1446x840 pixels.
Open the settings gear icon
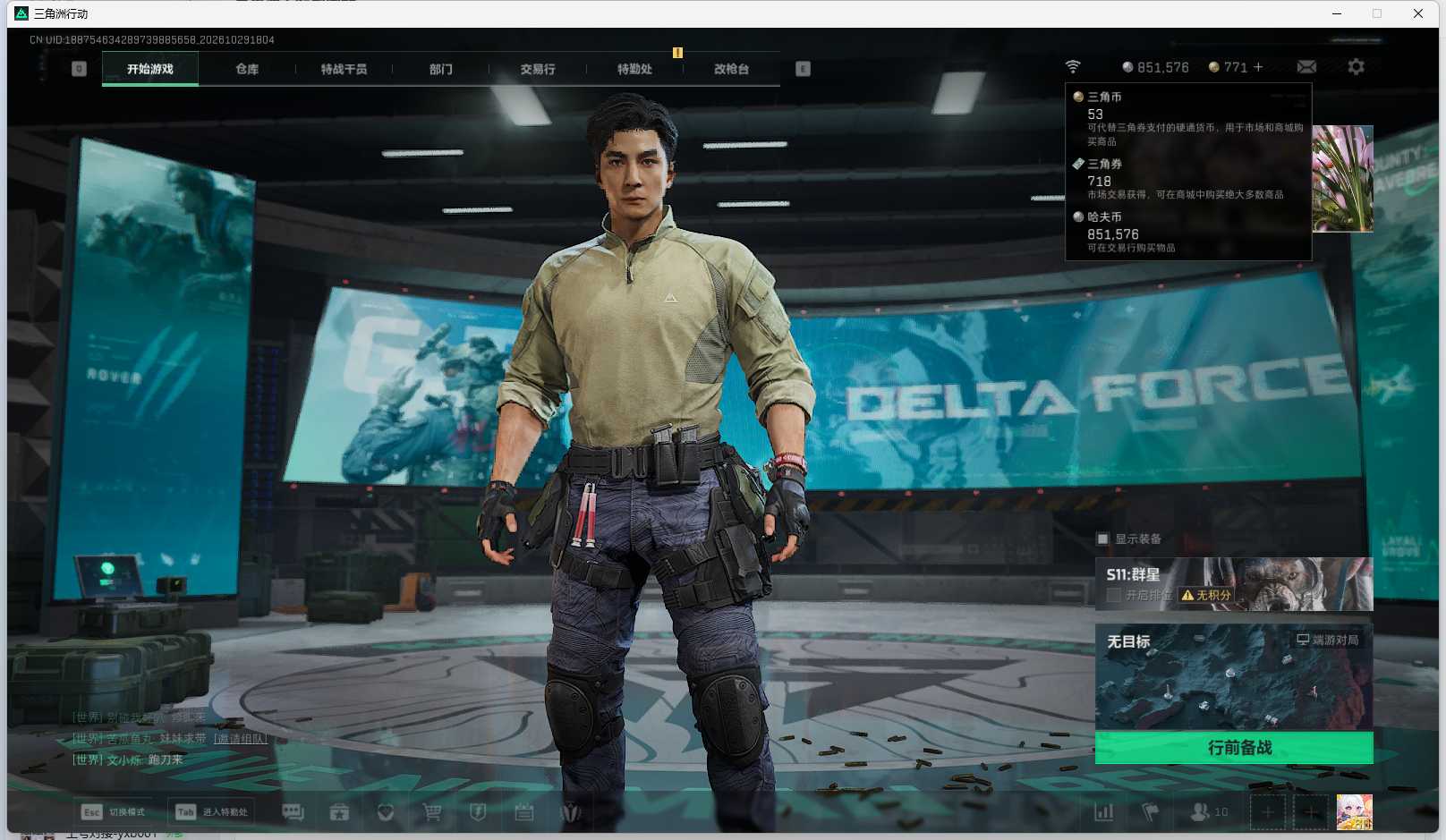click(1356, 67)
